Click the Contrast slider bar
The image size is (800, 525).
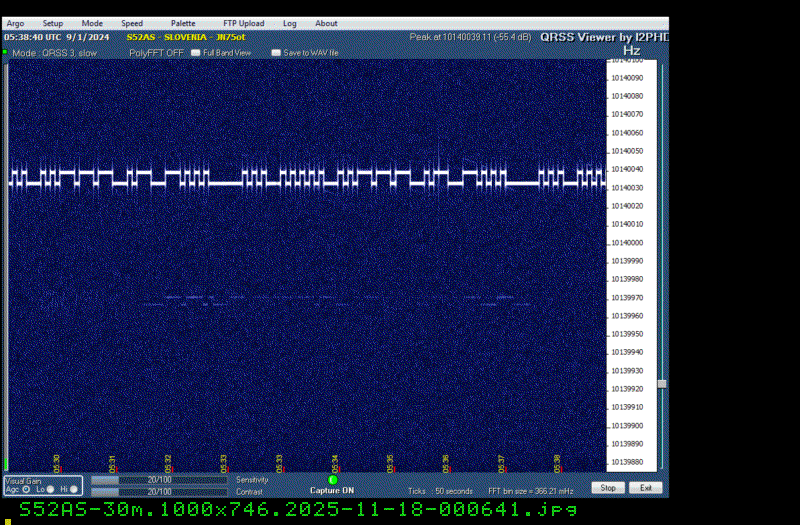(x=159, y=491)
